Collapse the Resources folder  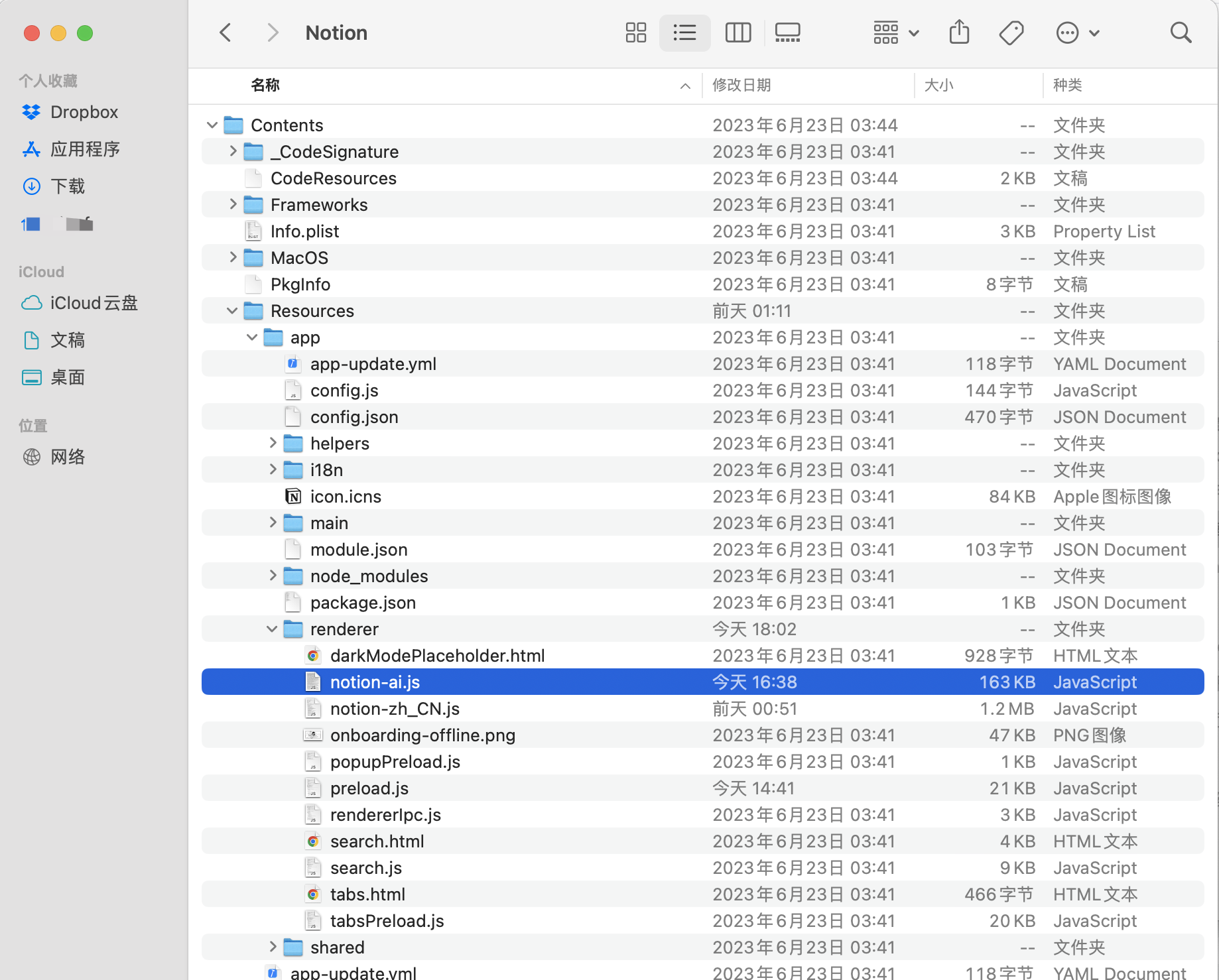pos(232,310)
